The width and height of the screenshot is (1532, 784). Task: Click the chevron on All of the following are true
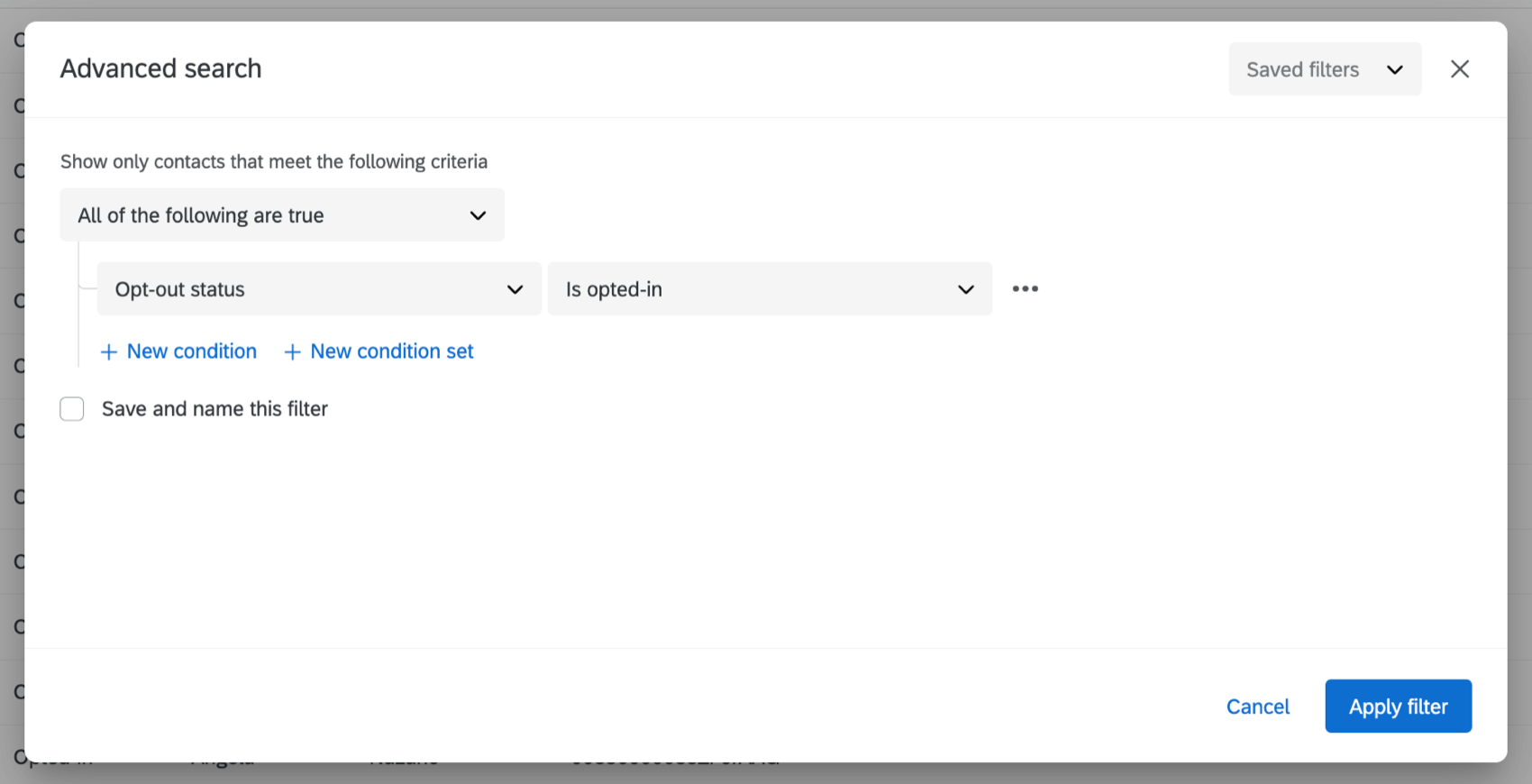coord(478,215)
